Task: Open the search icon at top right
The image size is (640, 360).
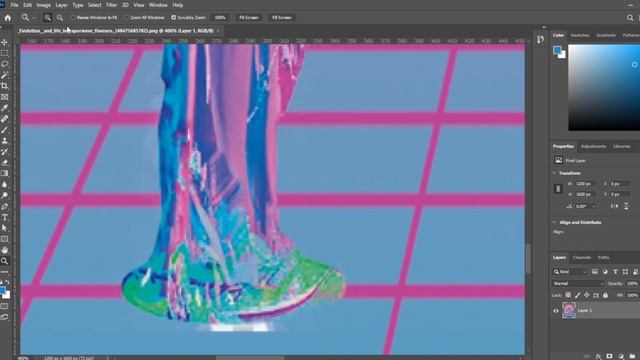Action: click(630, 18)
